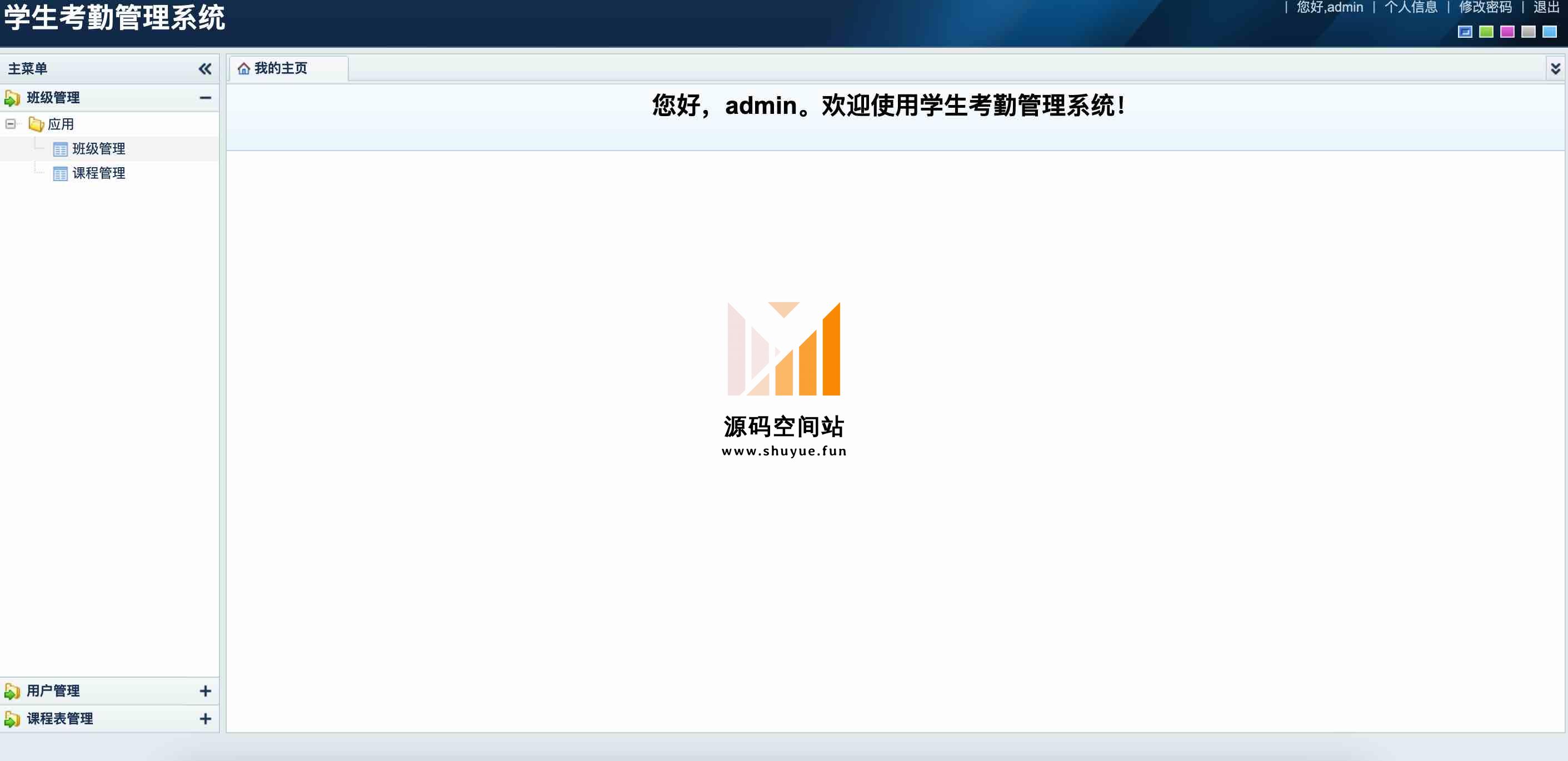Screen dimensions: 1568x761
Task: Open the 课程表管理 accordion header title
Action: click(60, 719)
